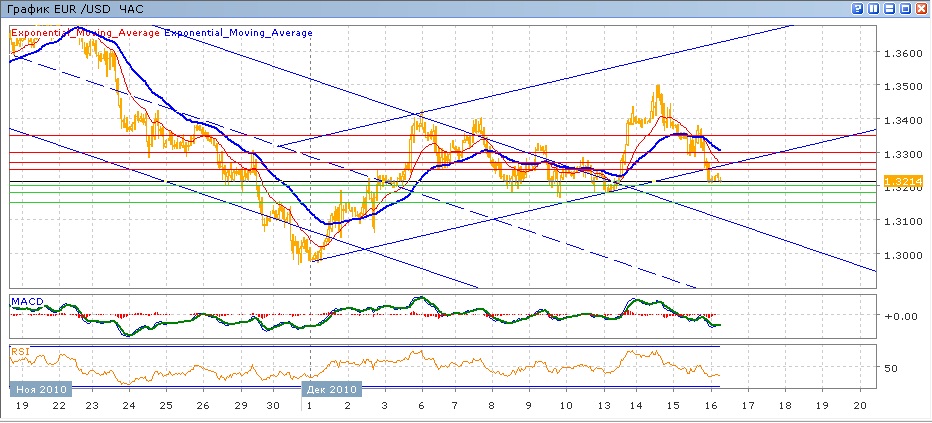Close the EUR/USD chart window
This screenshot has height=423, width=932.
[922, 8]
